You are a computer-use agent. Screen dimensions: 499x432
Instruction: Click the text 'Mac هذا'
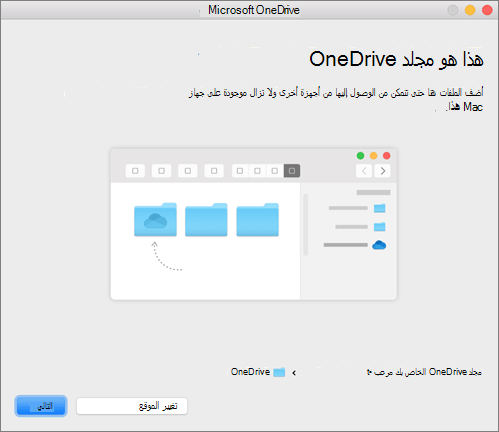(x=465, y=107)
